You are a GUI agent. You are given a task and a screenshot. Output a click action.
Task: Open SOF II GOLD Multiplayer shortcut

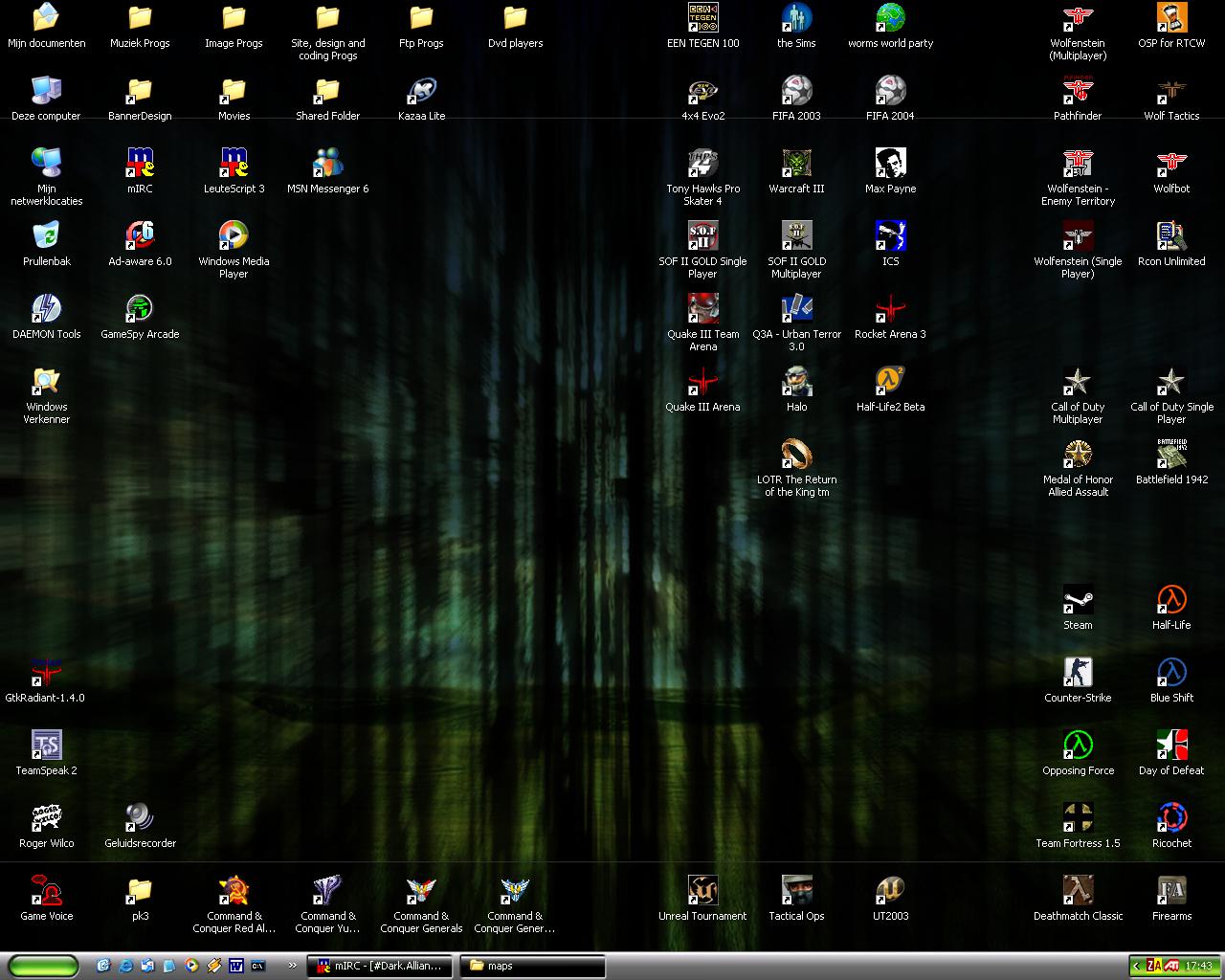pos(796,235)
